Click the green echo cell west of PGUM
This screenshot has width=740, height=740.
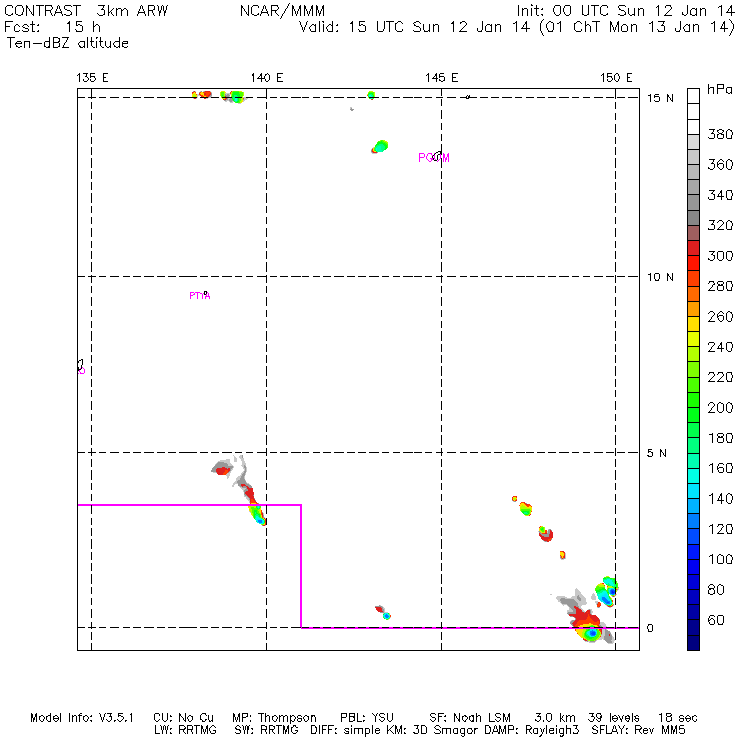pyautogui.click(x=380, y=147)
